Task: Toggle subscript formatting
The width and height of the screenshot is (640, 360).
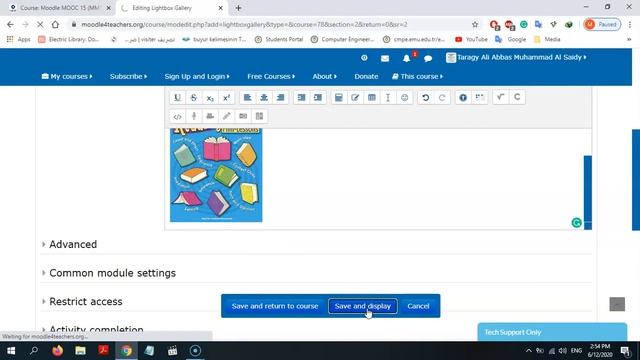Action: (210, 98)
